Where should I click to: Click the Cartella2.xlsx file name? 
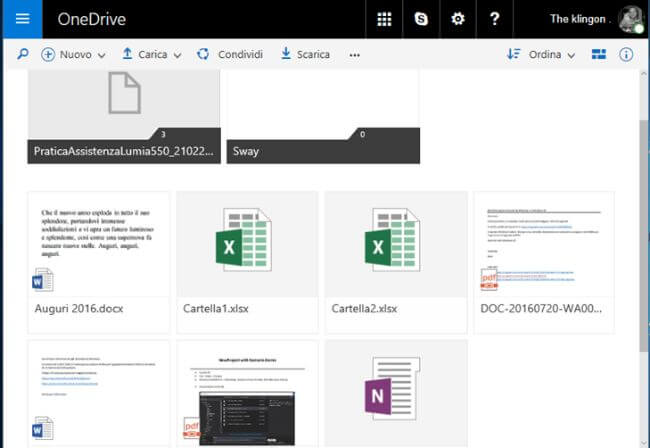point(364,309)
